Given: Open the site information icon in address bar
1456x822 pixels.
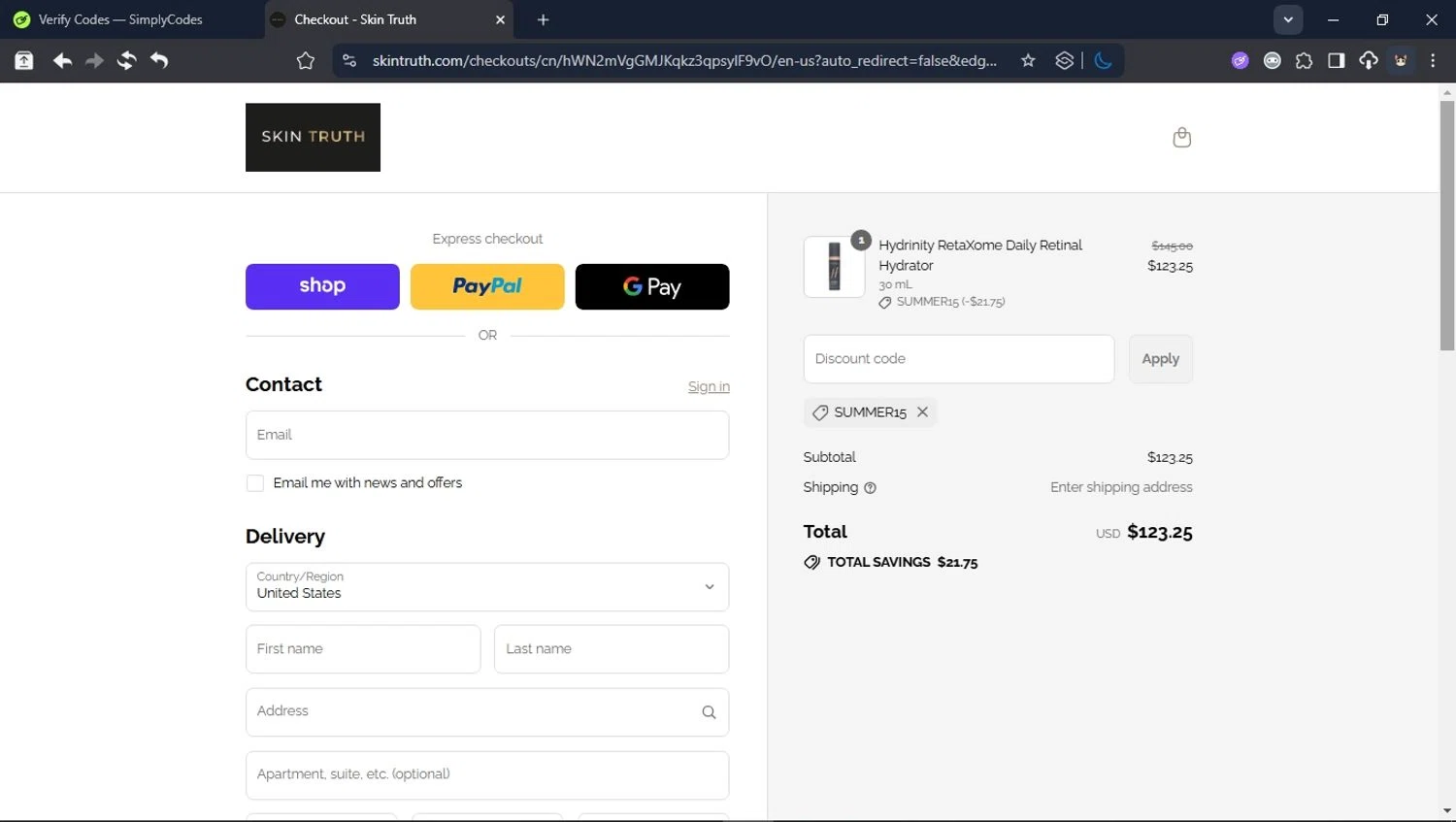Looking at the screenshot, I should click(x=349, y=60).
